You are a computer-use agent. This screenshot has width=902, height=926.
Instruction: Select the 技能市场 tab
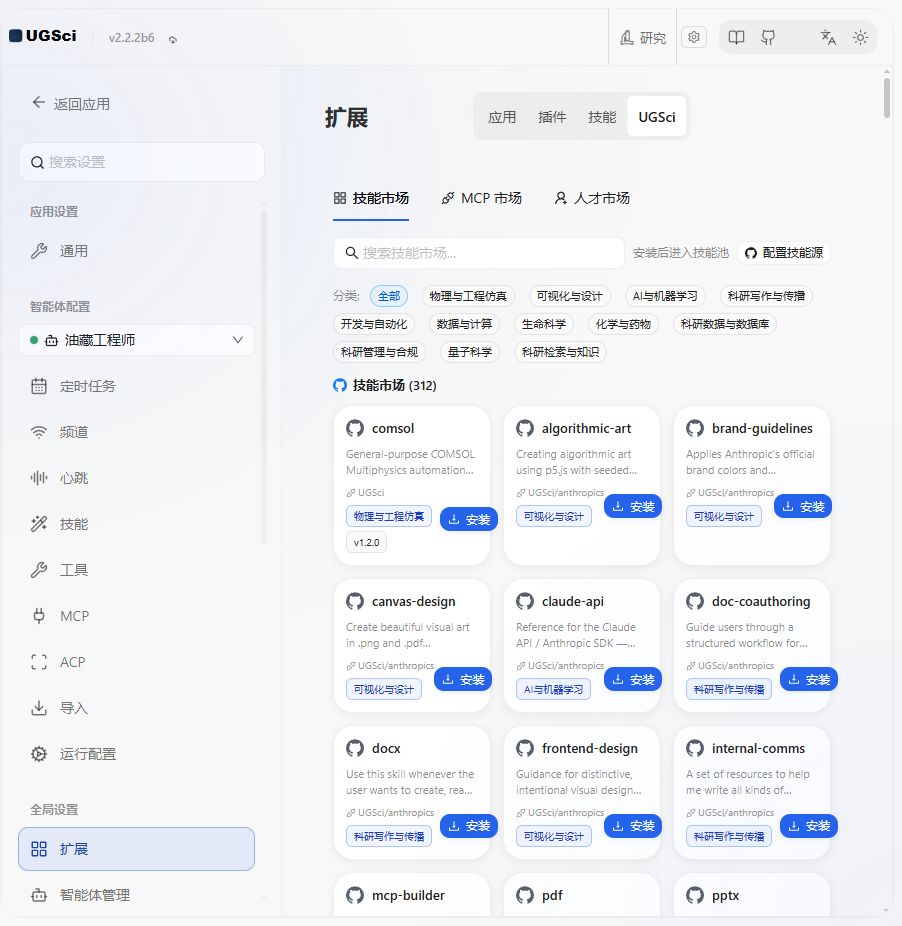[x=371, y=198]
